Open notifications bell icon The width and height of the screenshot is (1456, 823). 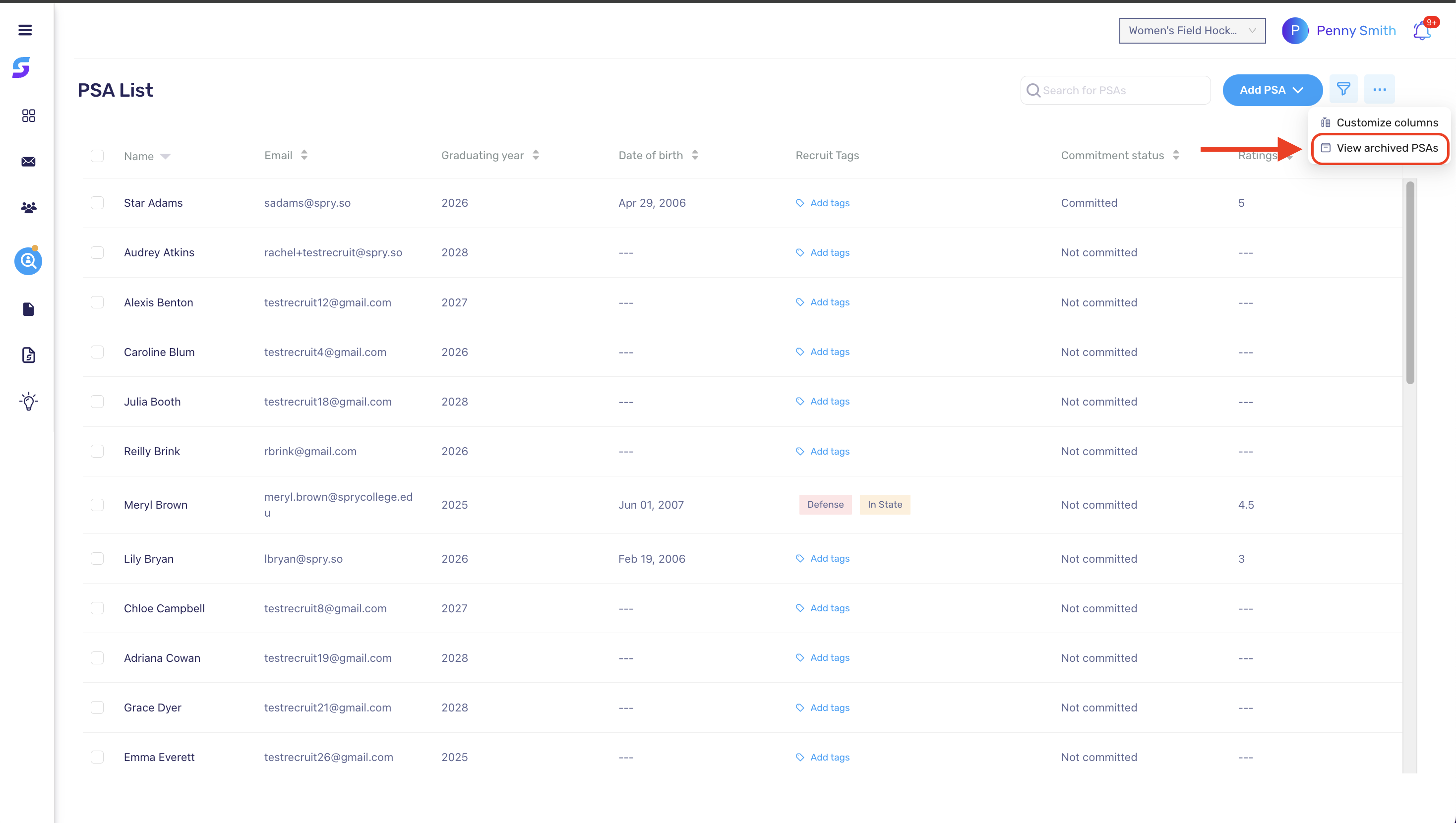[x=1421, y=31]
